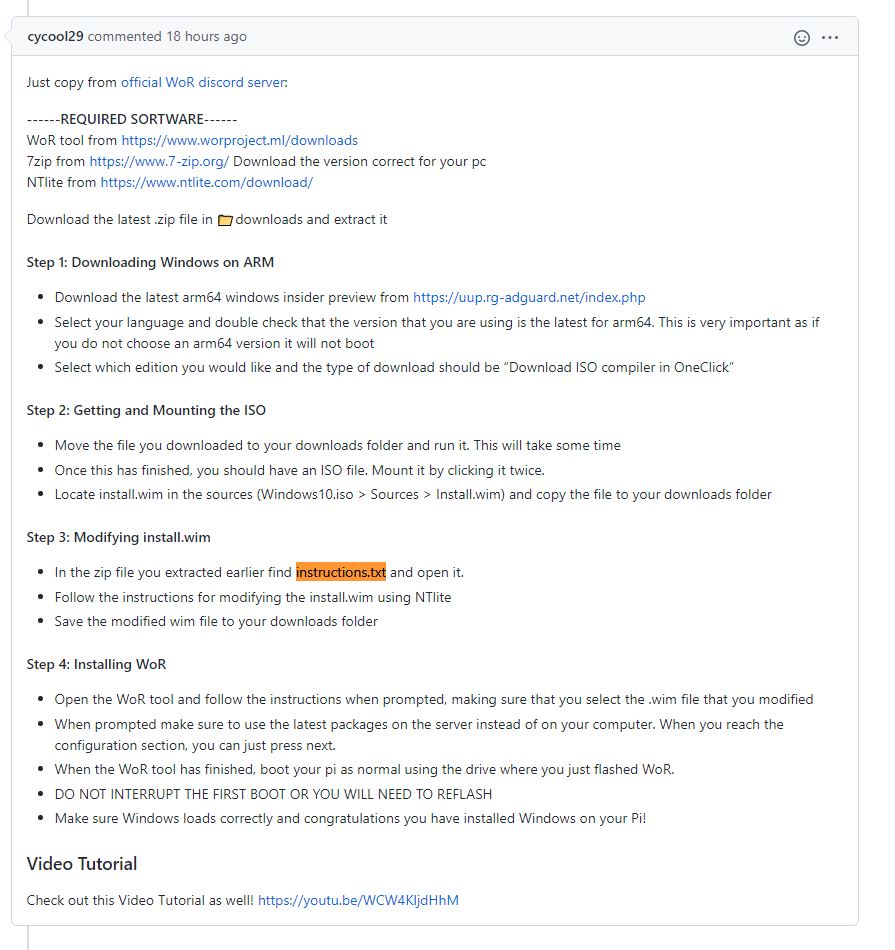This screenshot has height=950, width=895.
Task: Open the uup.rg-adguard.net index link
Action: [x=528, y=297]
